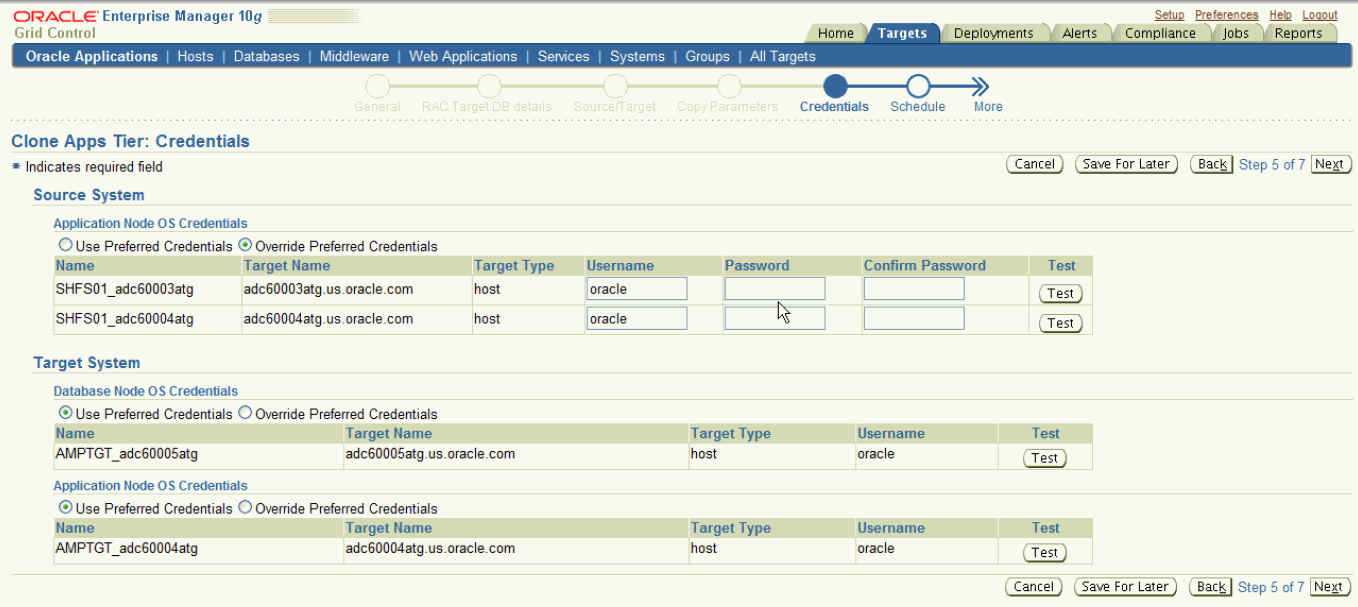This screenshot has width=1358, height=607.
Task: Select the Source/Target step circle
Action: [615, 87]
